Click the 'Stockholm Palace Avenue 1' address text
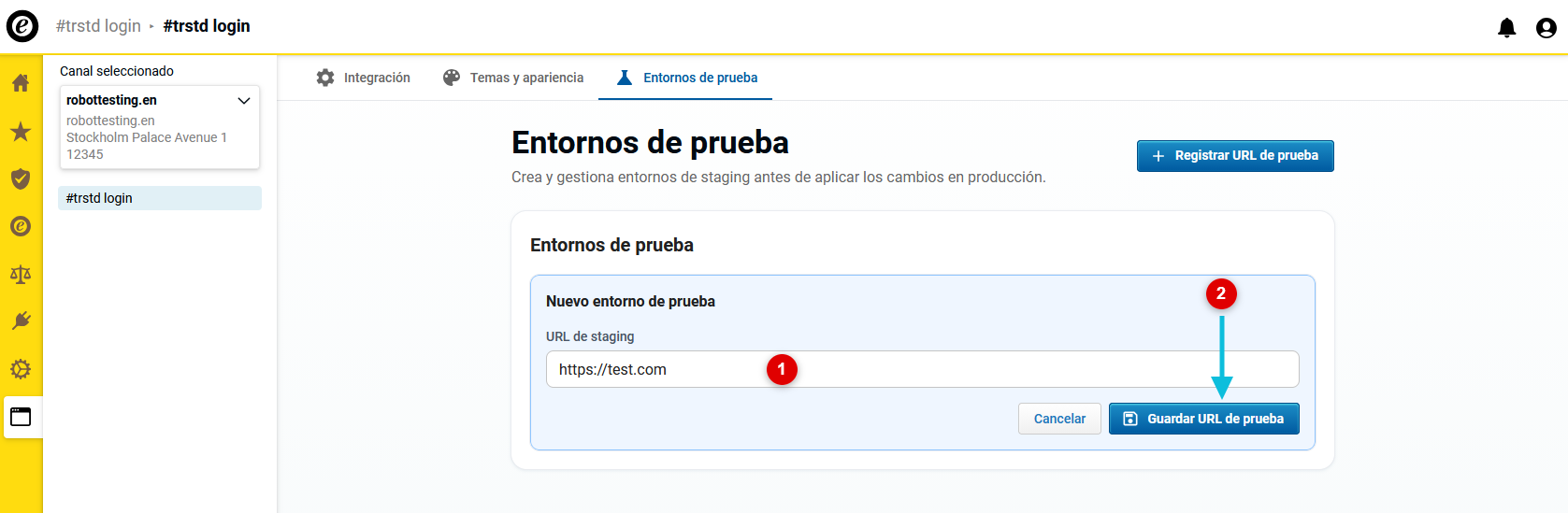This screenshot has width=1568, height=513. point(147,137)
